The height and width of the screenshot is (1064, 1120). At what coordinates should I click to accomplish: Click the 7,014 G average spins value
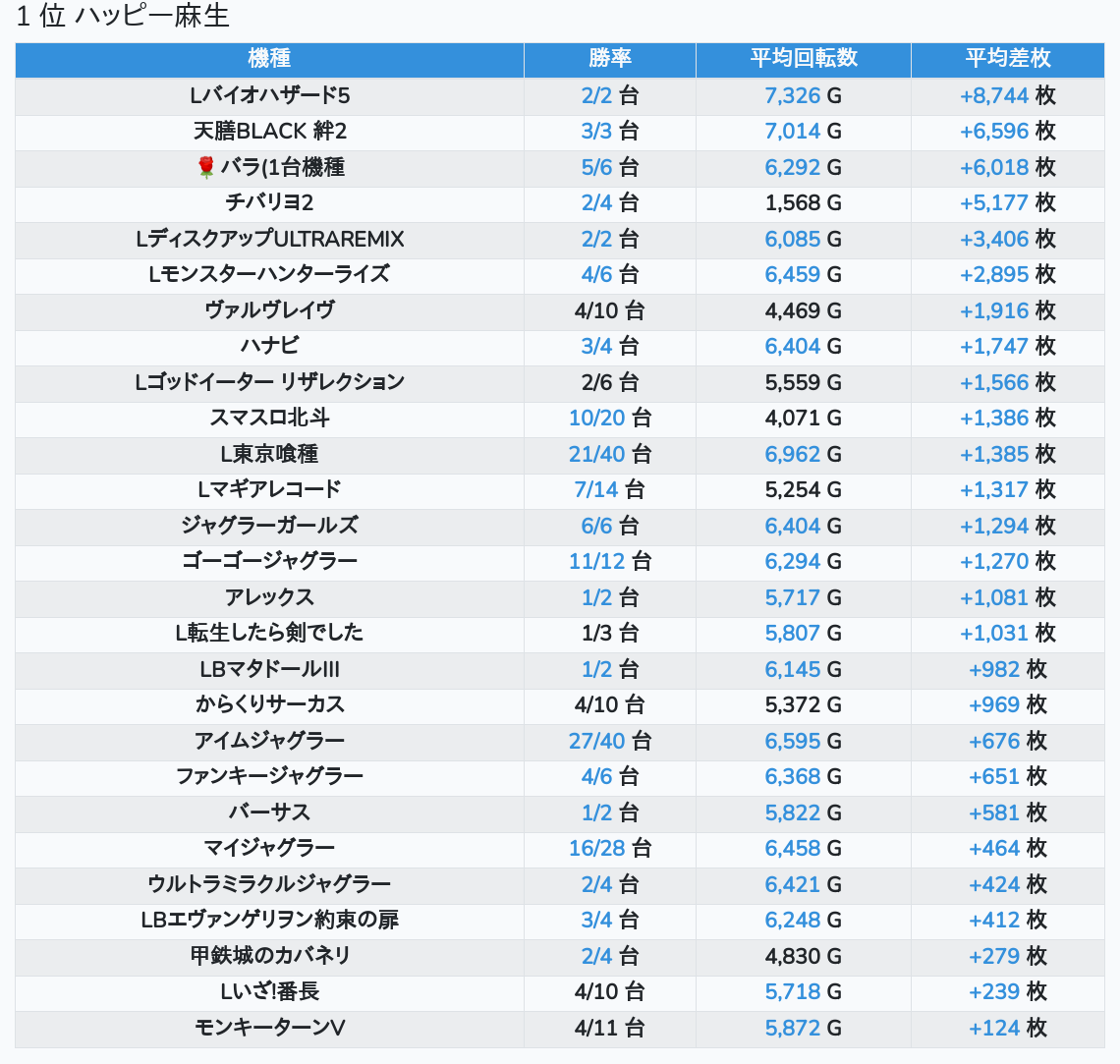[x=804, y=132]
